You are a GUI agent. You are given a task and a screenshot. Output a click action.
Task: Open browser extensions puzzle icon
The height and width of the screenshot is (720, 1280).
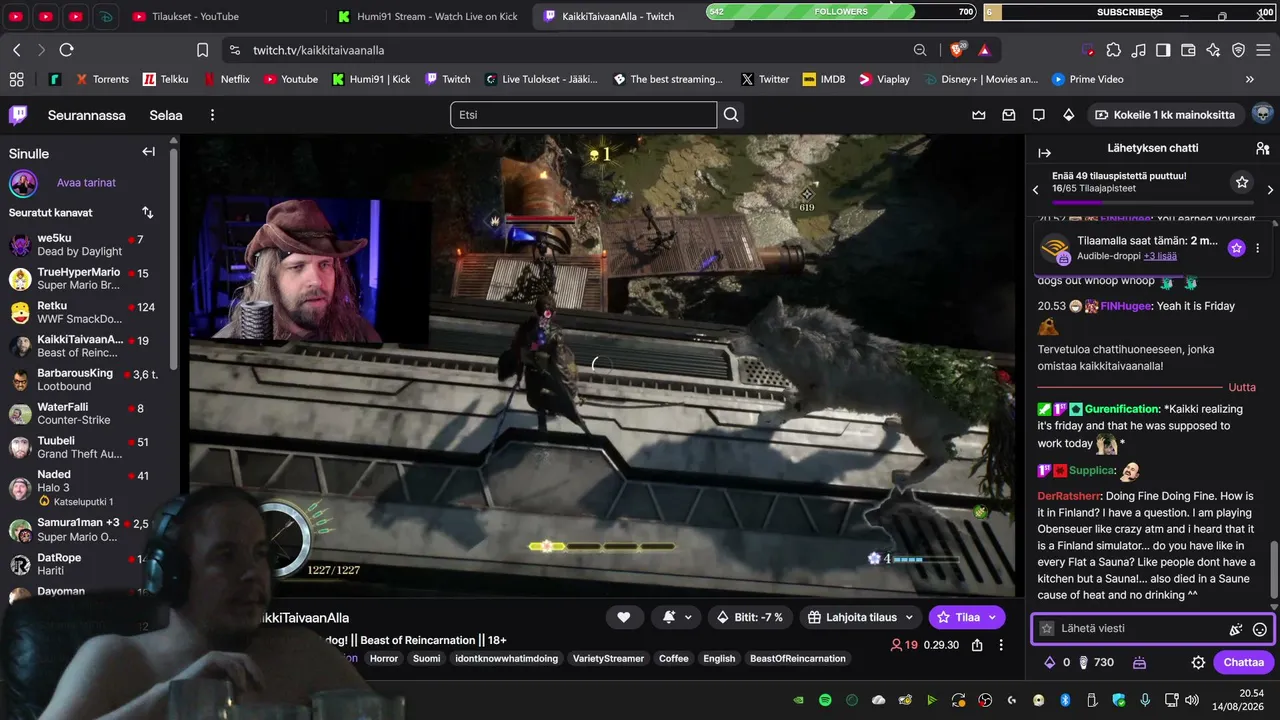click(x=1114, y=50)
